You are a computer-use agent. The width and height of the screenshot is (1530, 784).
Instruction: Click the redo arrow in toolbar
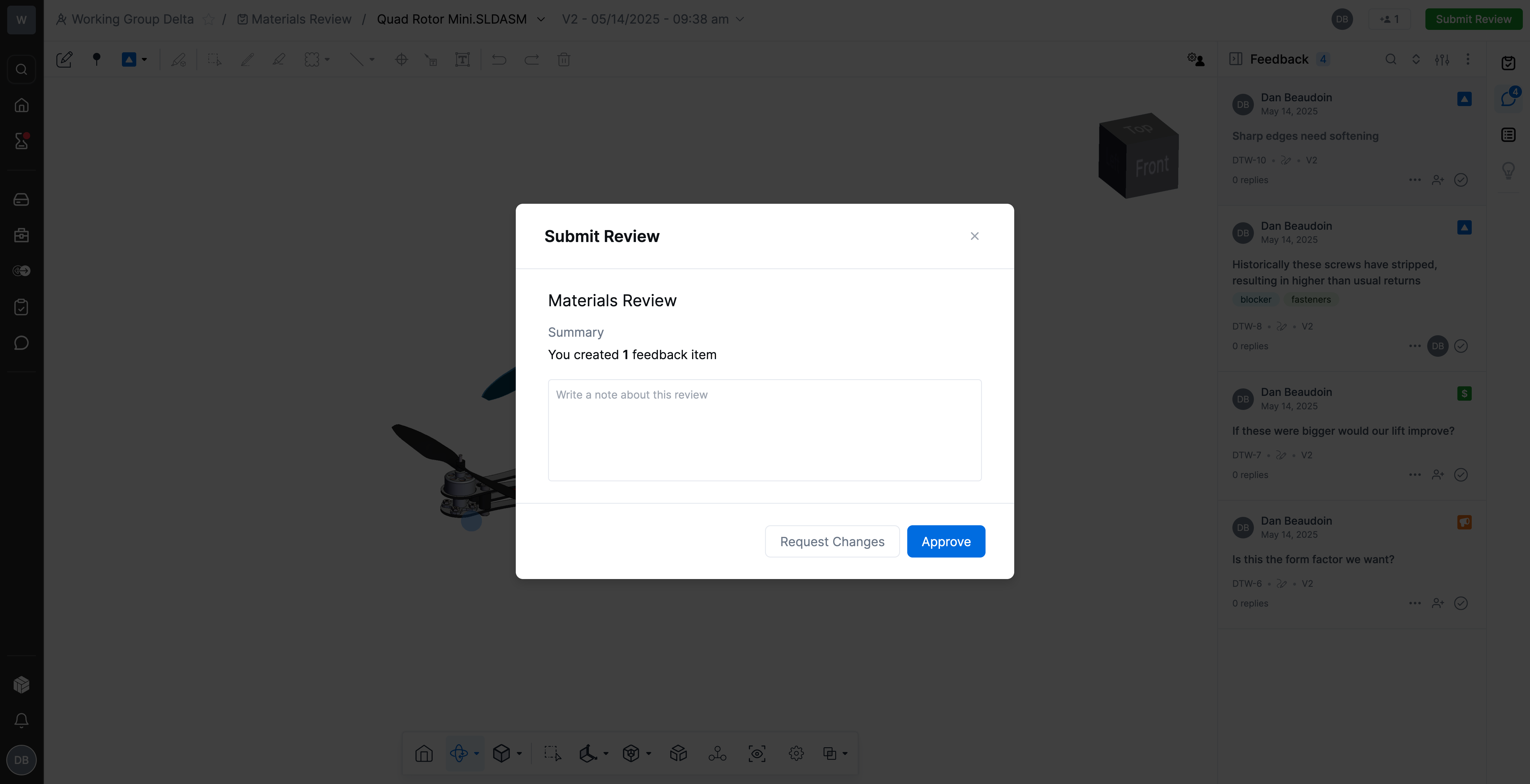coord(532,59)
